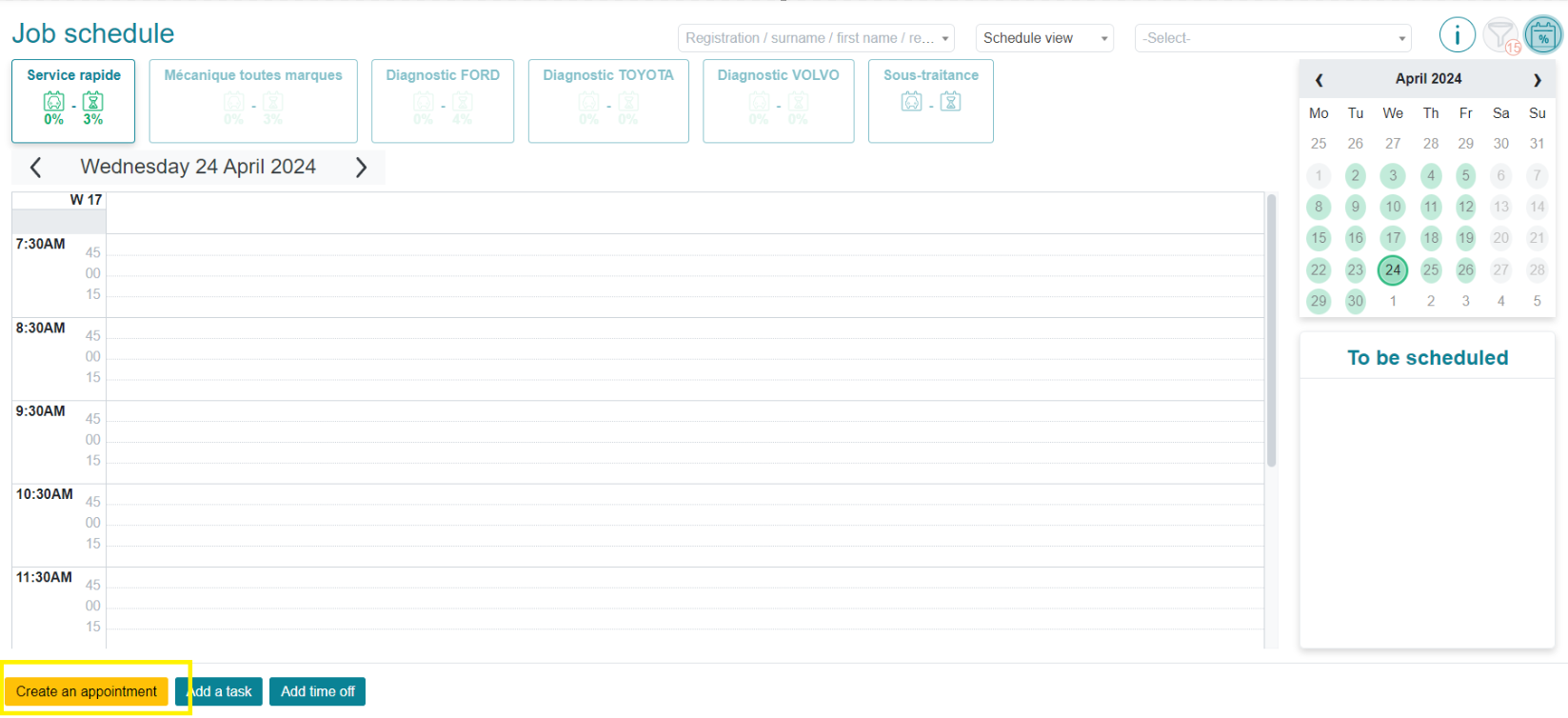
Task: Pick April 2 in mini calendar
Action: pyautogui.click(x=1355, y=175)
